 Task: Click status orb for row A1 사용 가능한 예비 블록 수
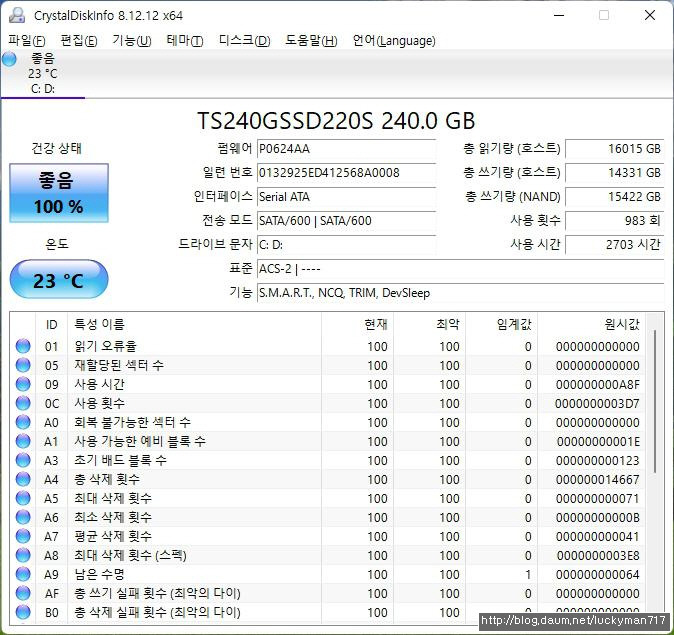[23, 441]
